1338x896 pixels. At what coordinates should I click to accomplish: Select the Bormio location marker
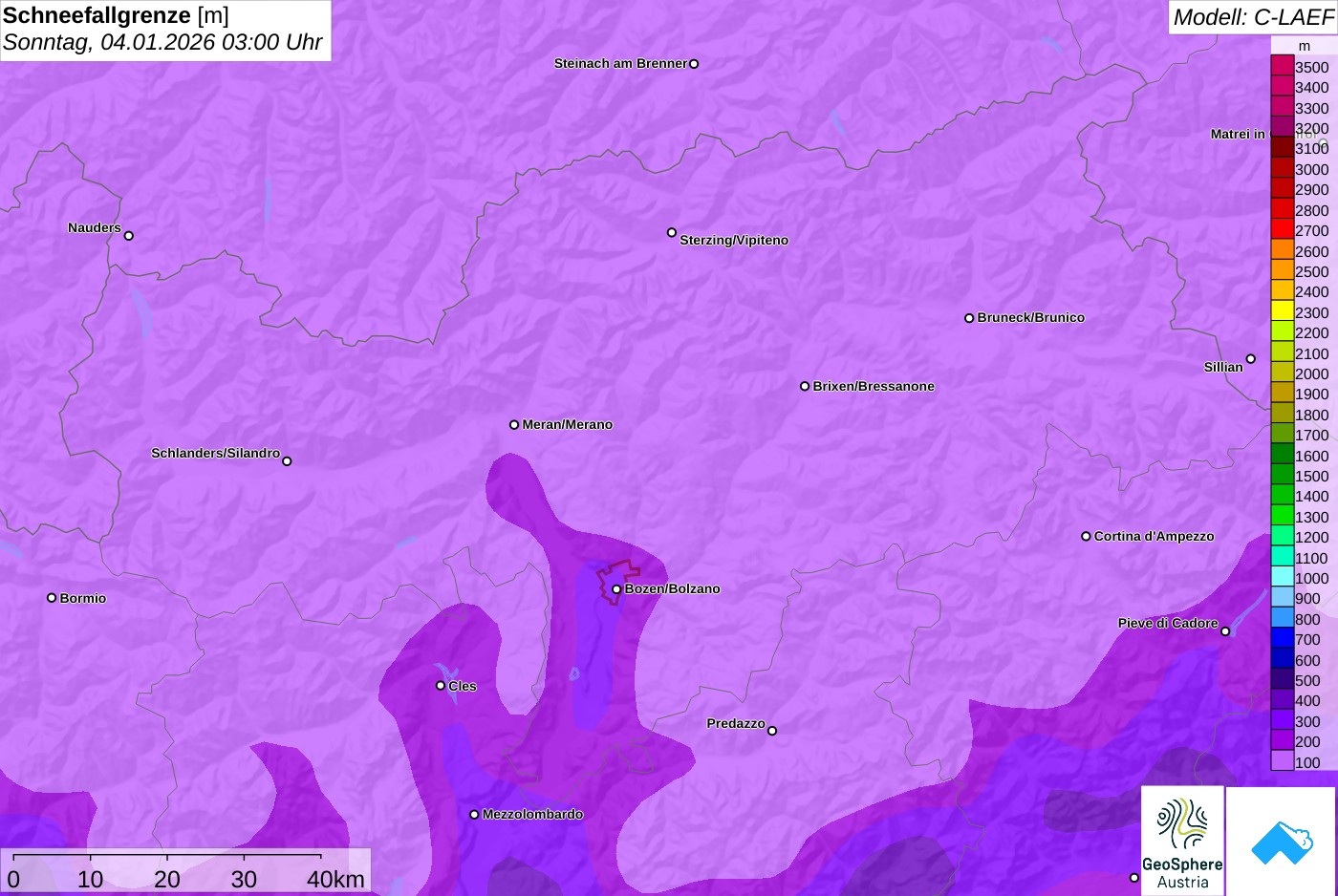click(x=52, y=598)
